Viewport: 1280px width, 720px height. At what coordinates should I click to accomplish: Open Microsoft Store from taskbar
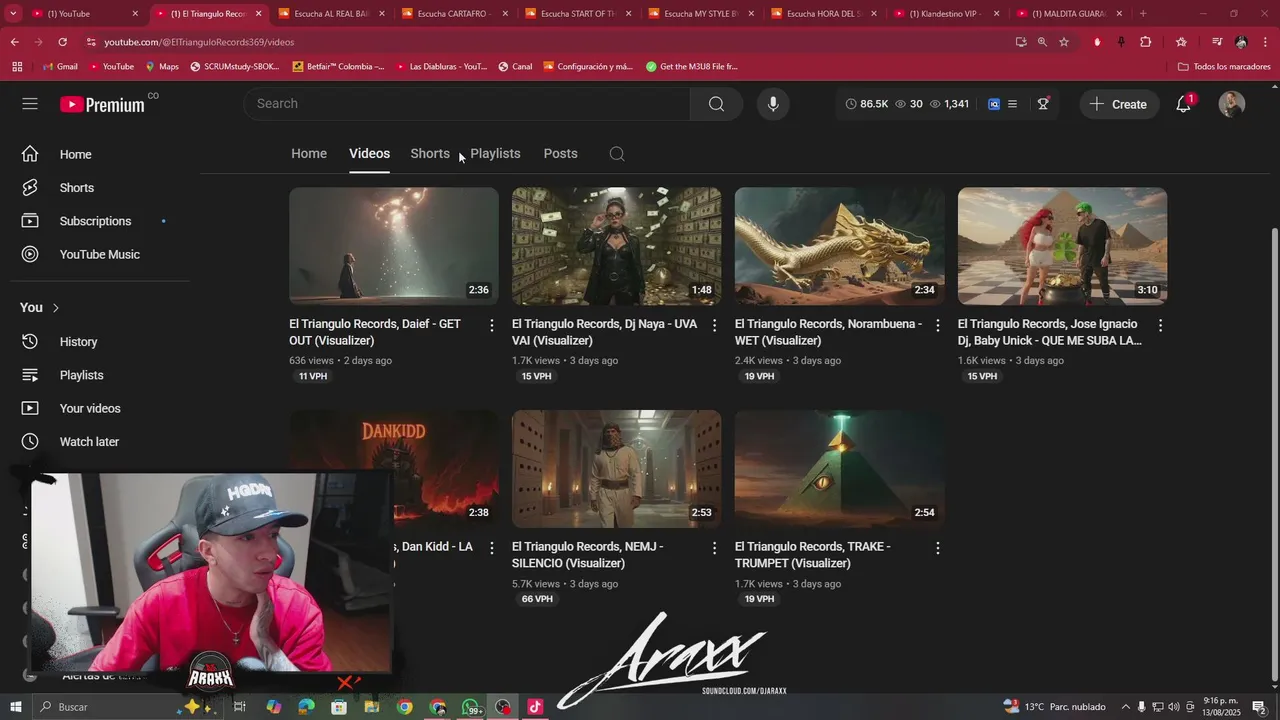pos(339,707)
